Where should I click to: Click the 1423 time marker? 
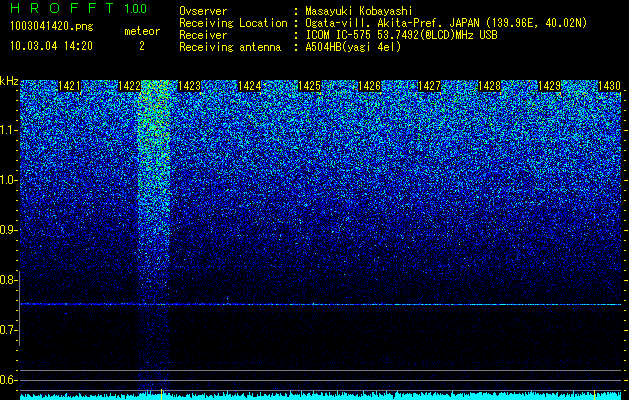[x=189, y=86]
